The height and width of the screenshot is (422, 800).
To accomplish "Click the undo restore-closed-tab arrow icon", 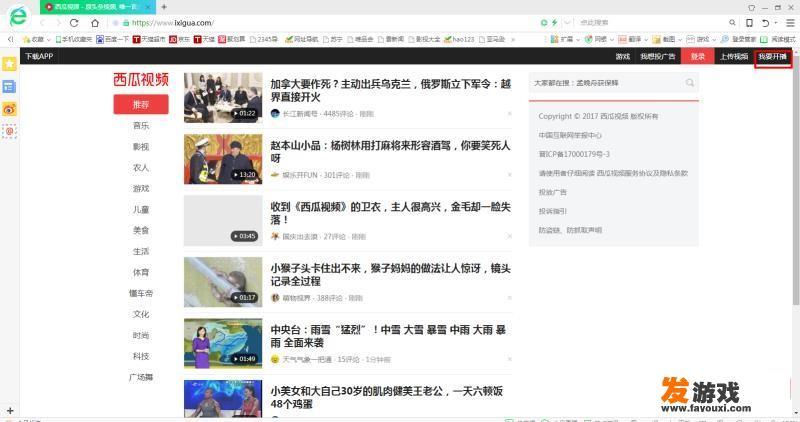I will (x=765, y=23).
